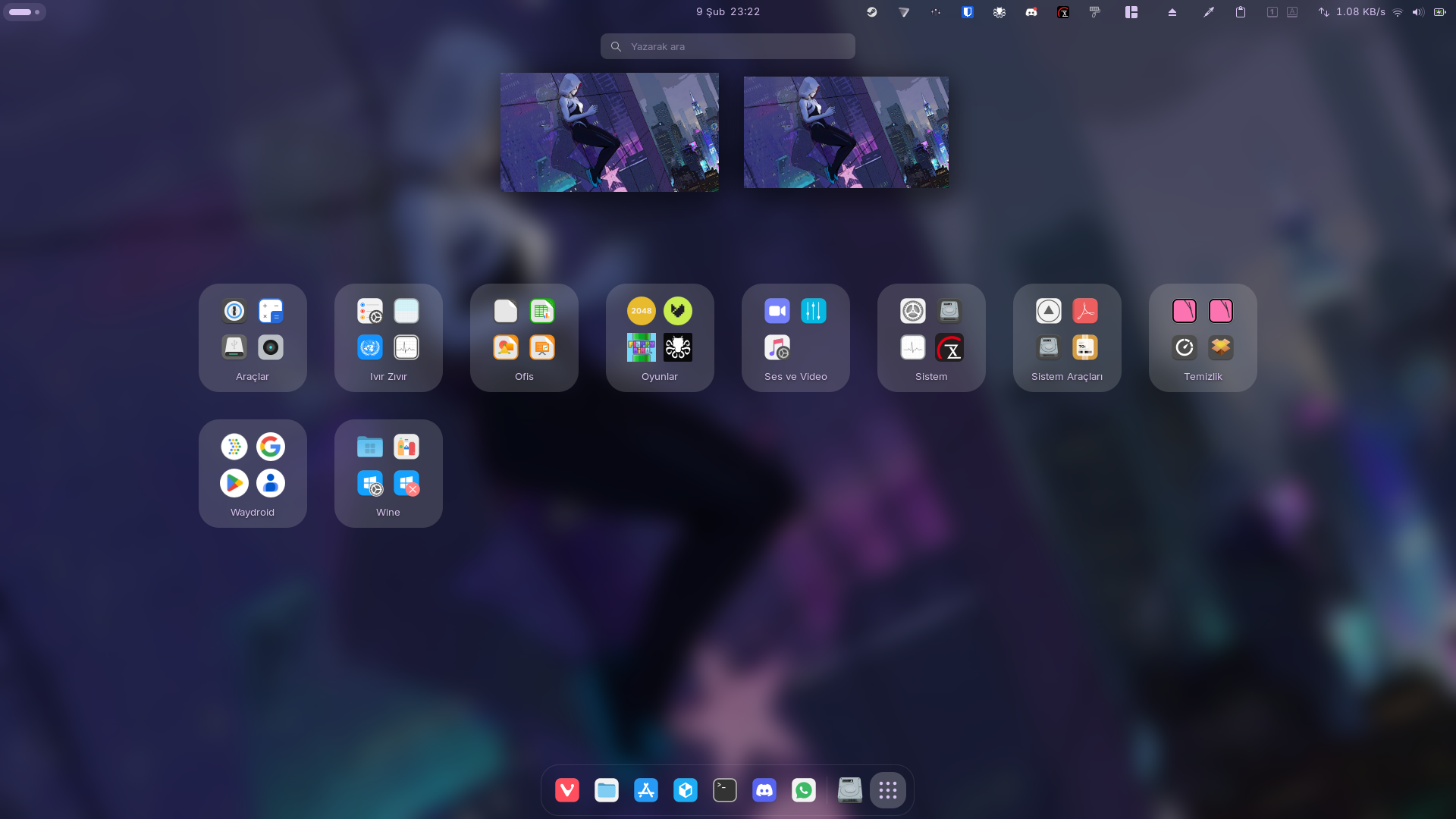Image resolution: width=1456 pixels, height=819 pixels.
Task: Open the Sistem app folder
Action: click(931, 337)
